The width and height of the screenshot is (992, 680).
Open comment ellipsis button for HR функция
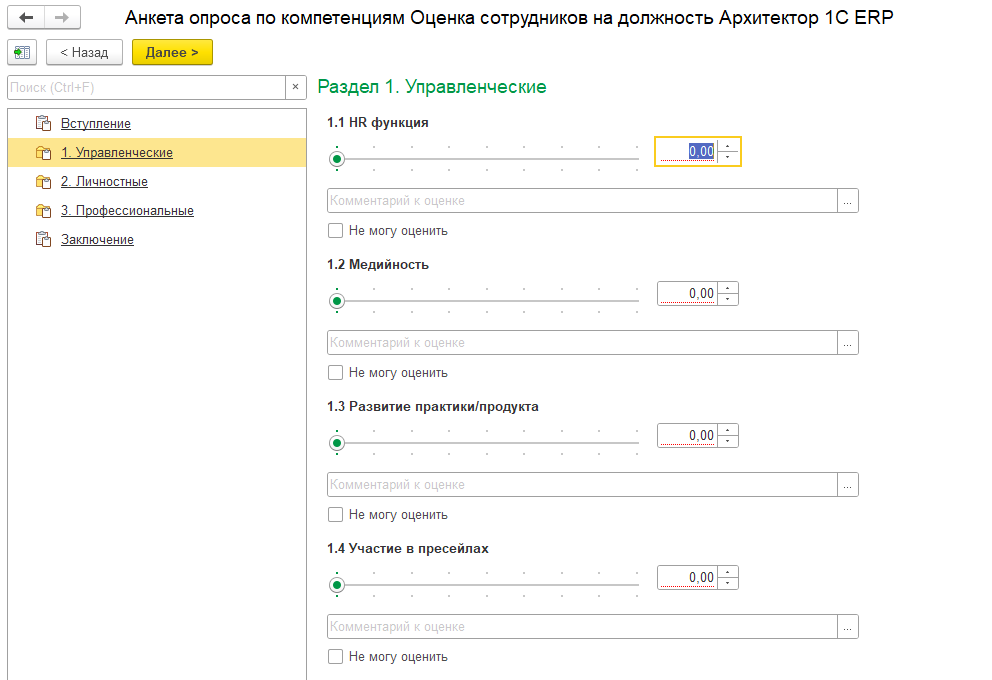848,201
